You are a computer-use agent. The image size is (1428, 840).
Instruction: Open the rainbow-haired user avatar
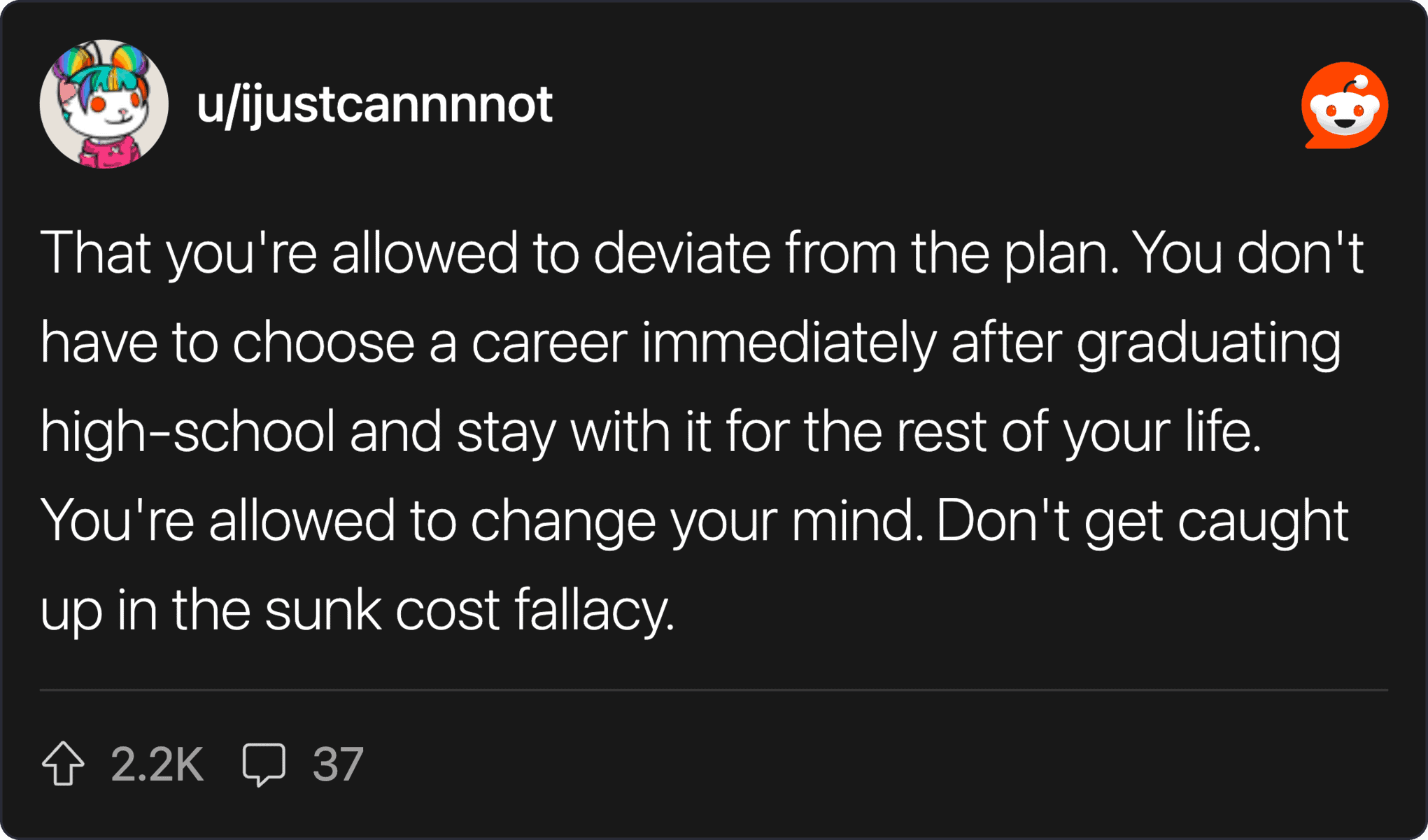tap(104, 104)
